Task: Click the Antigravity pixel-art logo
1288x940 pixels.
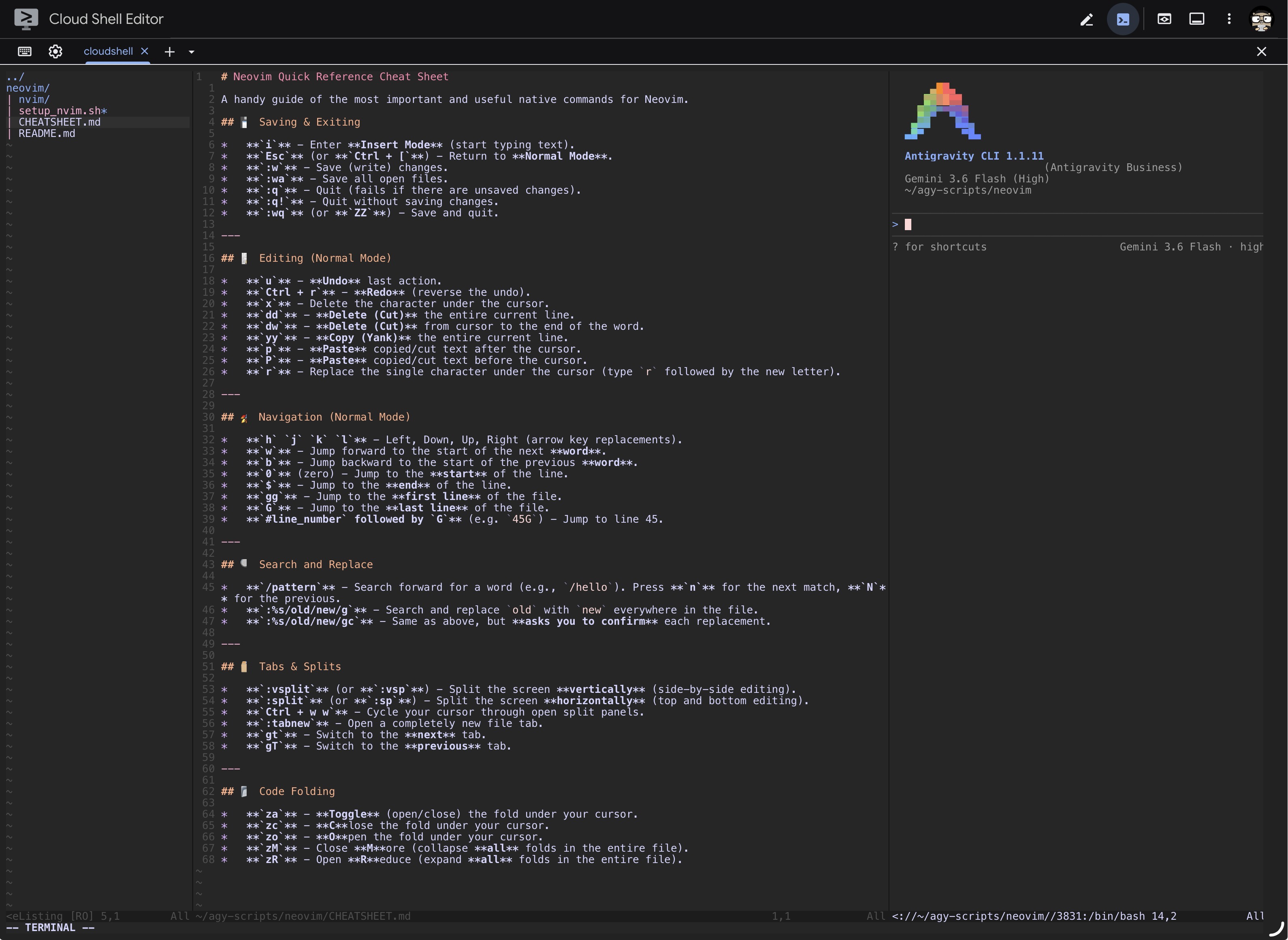Action: point(942,111)
